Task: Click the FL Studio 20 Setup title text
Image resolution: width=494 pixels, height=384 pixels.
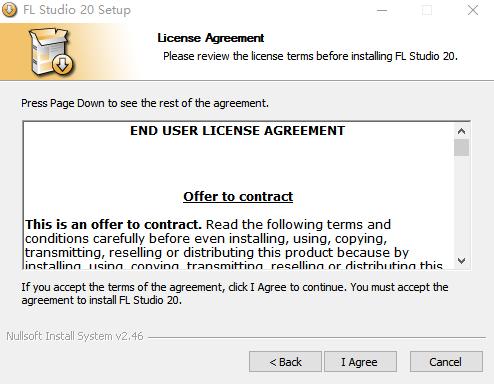Action: (x=77, y=10)
